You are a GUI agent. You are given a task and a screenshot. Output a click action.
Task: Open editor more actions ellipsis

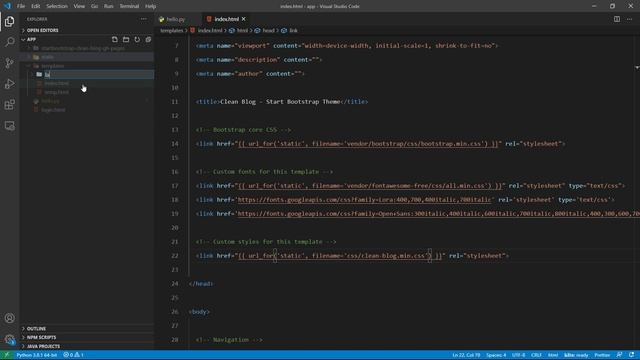pyautogui.click(x=629, y=19)
